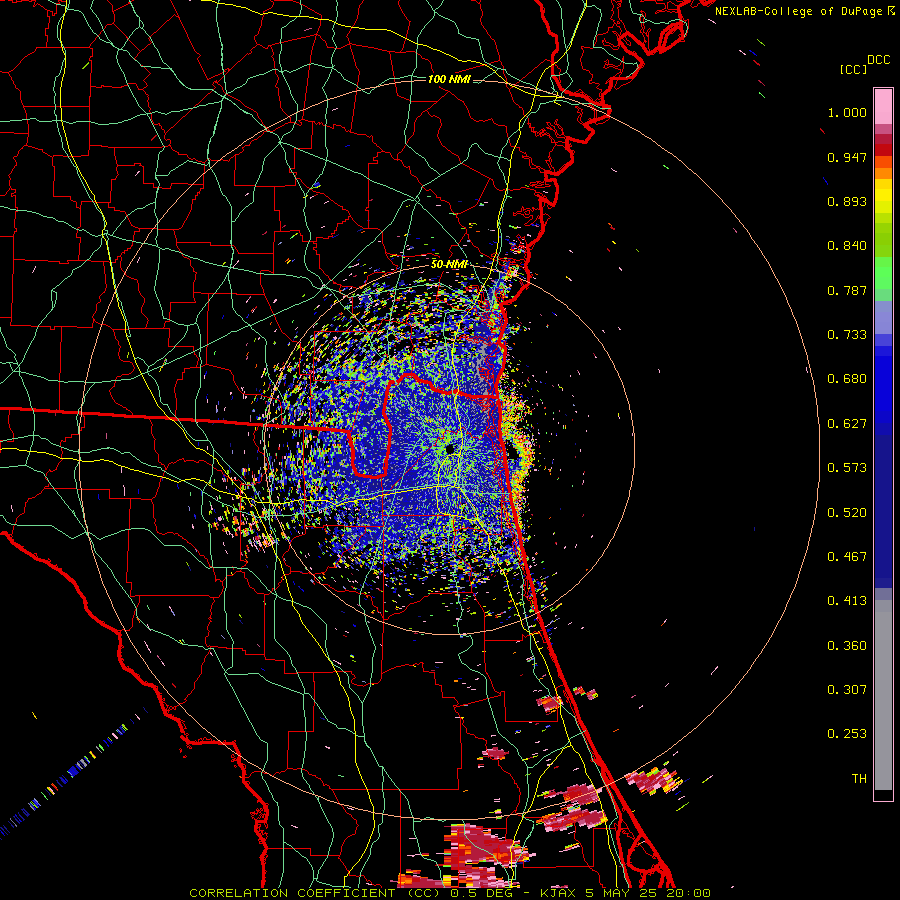
Task: Select the 0.680 scale value
Action: coord(847,379)
